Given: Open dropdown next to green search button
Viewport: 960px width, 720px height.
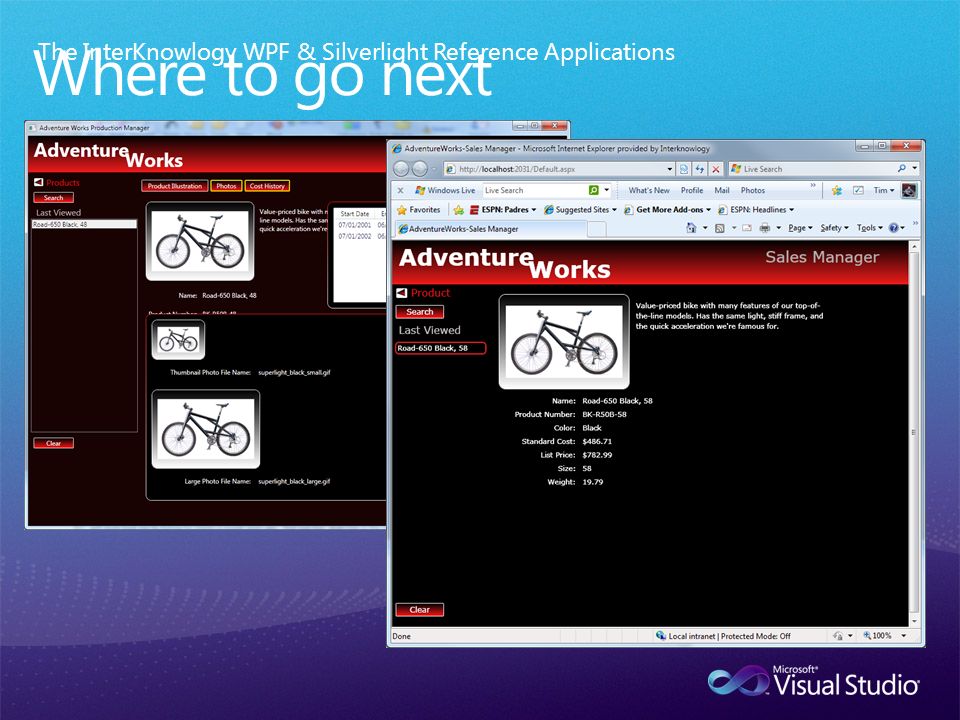Looking at the screenshot, I should point(607,190).
